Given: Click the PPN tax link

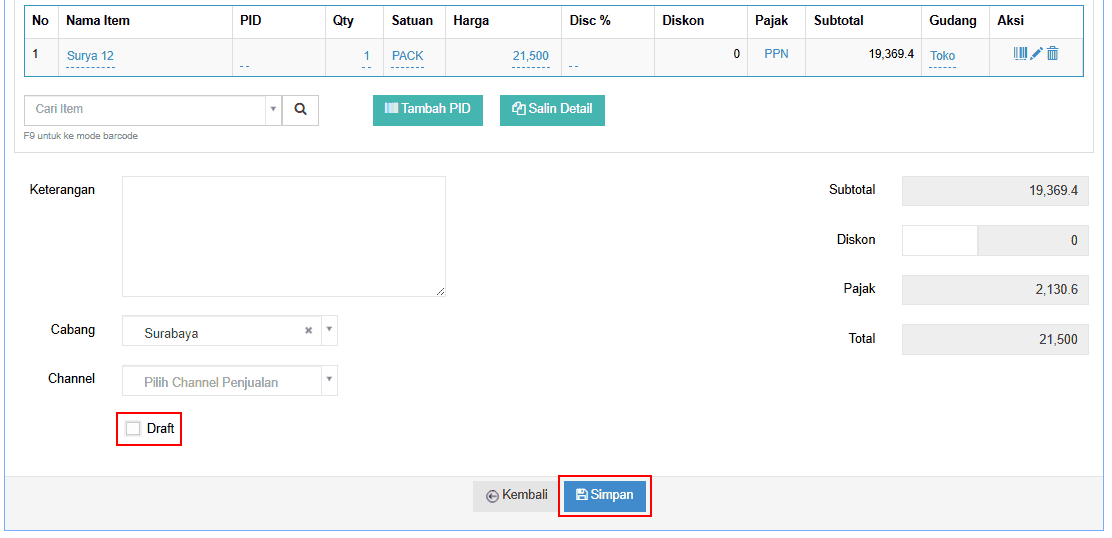Looking at the screenshot, I should coord(776,54).
